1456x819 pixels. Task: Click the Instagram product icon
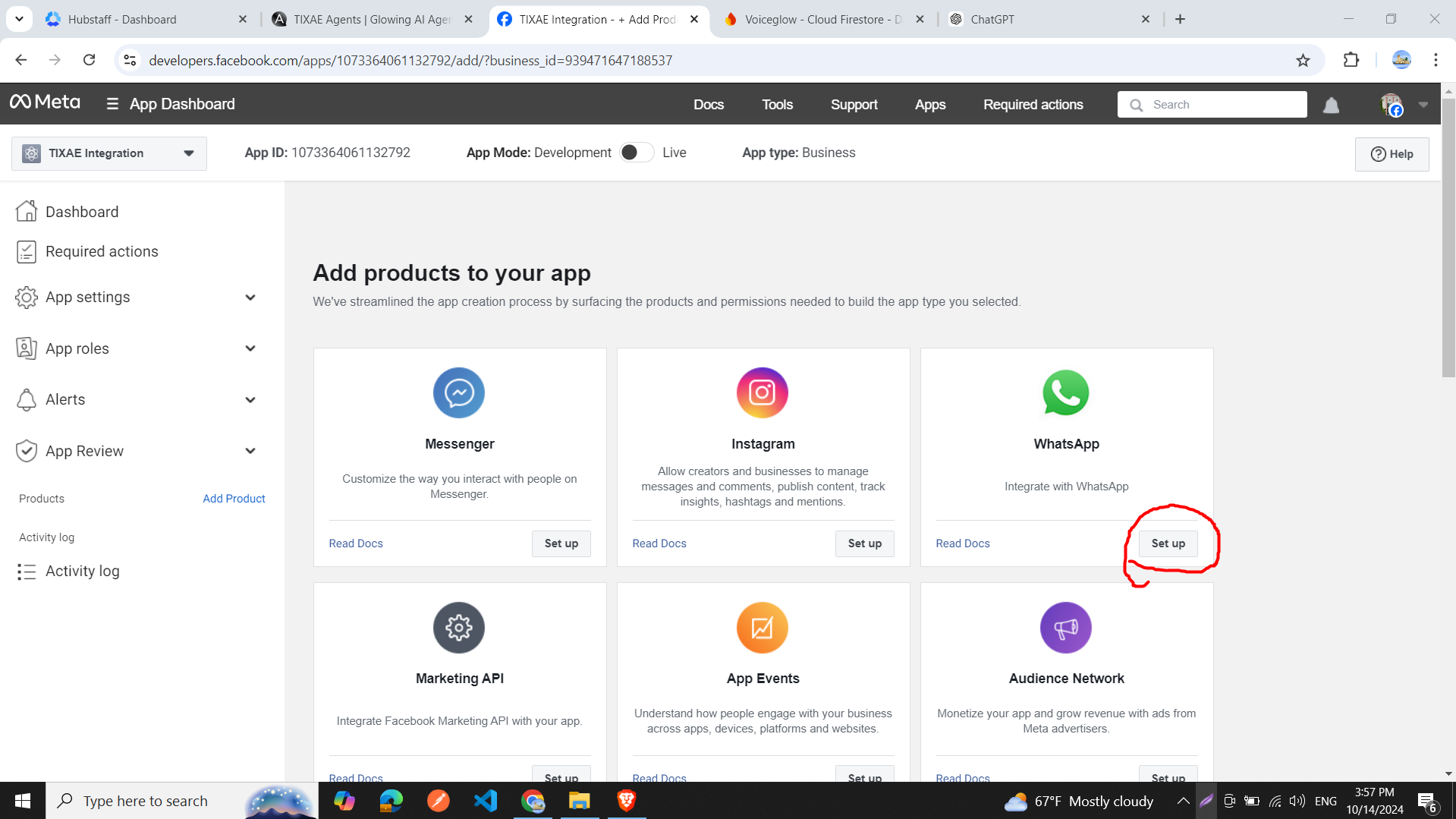[763, 392]
